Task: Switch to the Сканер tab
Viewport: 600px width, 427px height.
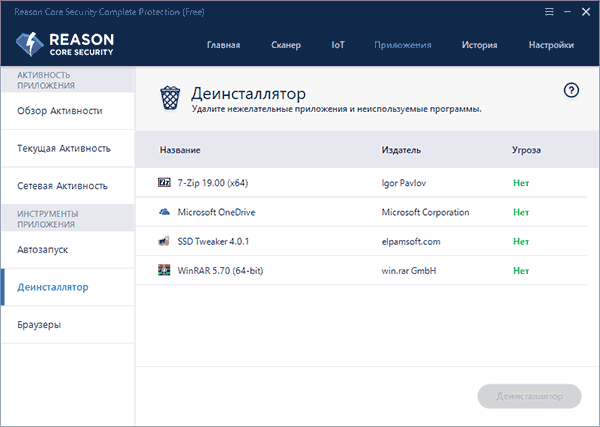Action: pyautogui.click(x=285, y=45)
